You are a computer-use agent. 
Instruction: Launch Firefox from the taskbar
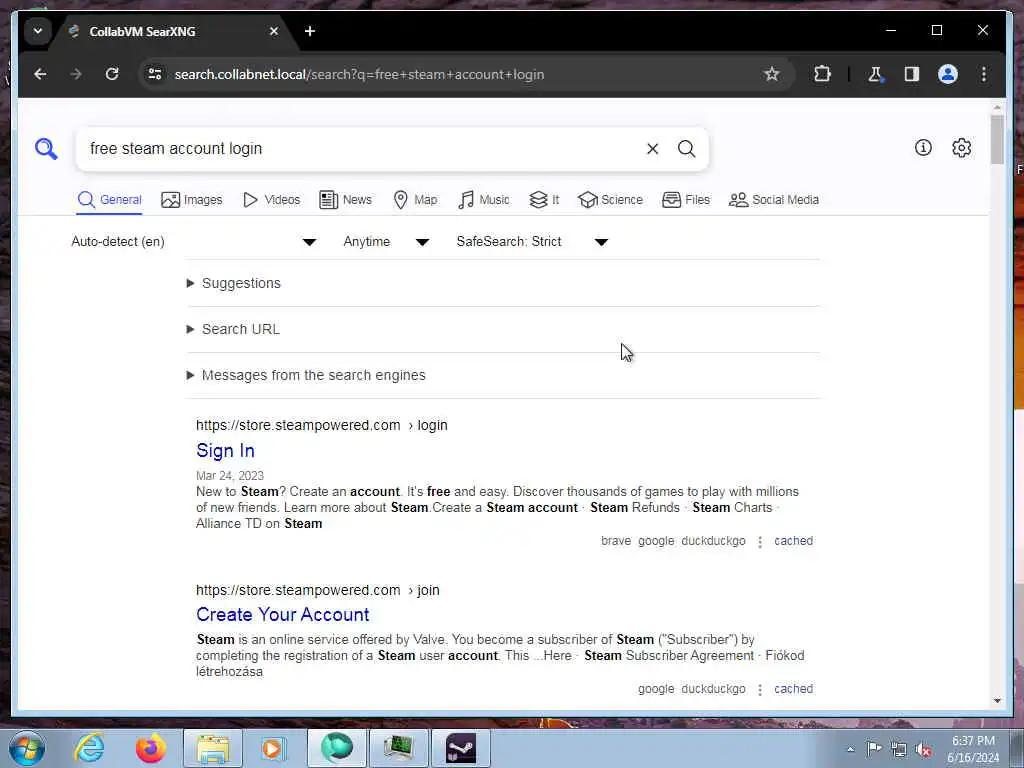pos(150,748)
